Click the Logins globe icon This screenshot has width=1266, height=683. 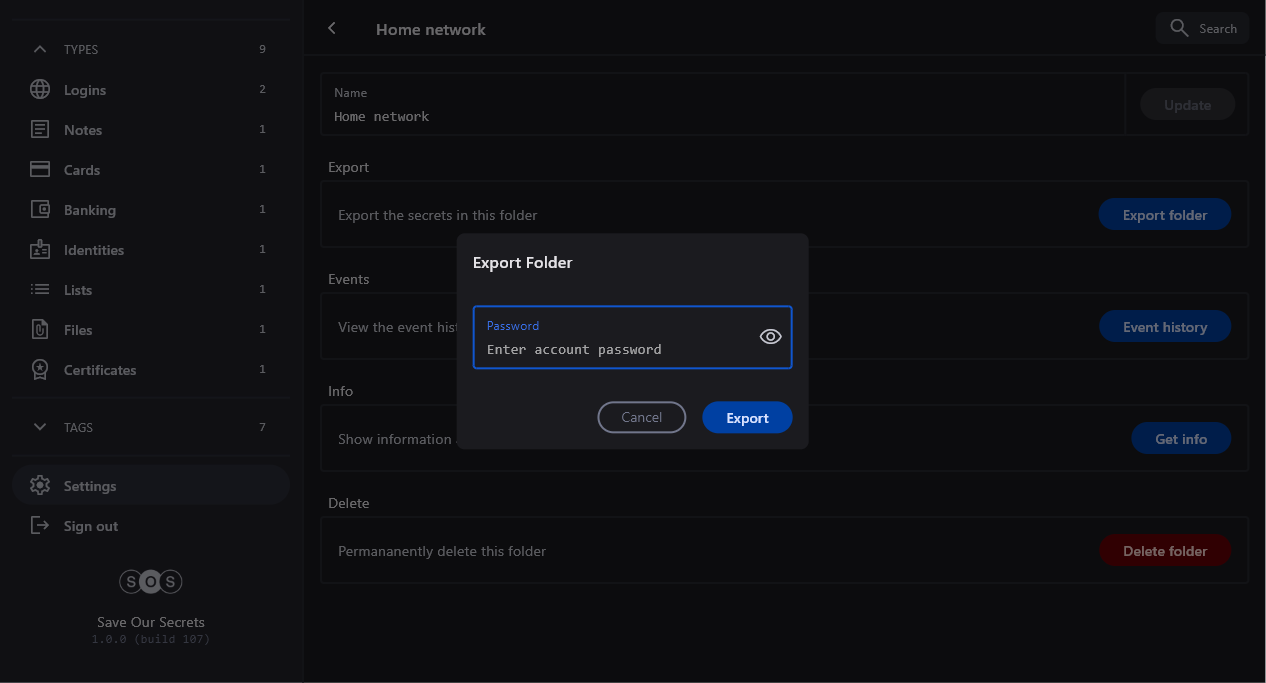coord(40,90)
